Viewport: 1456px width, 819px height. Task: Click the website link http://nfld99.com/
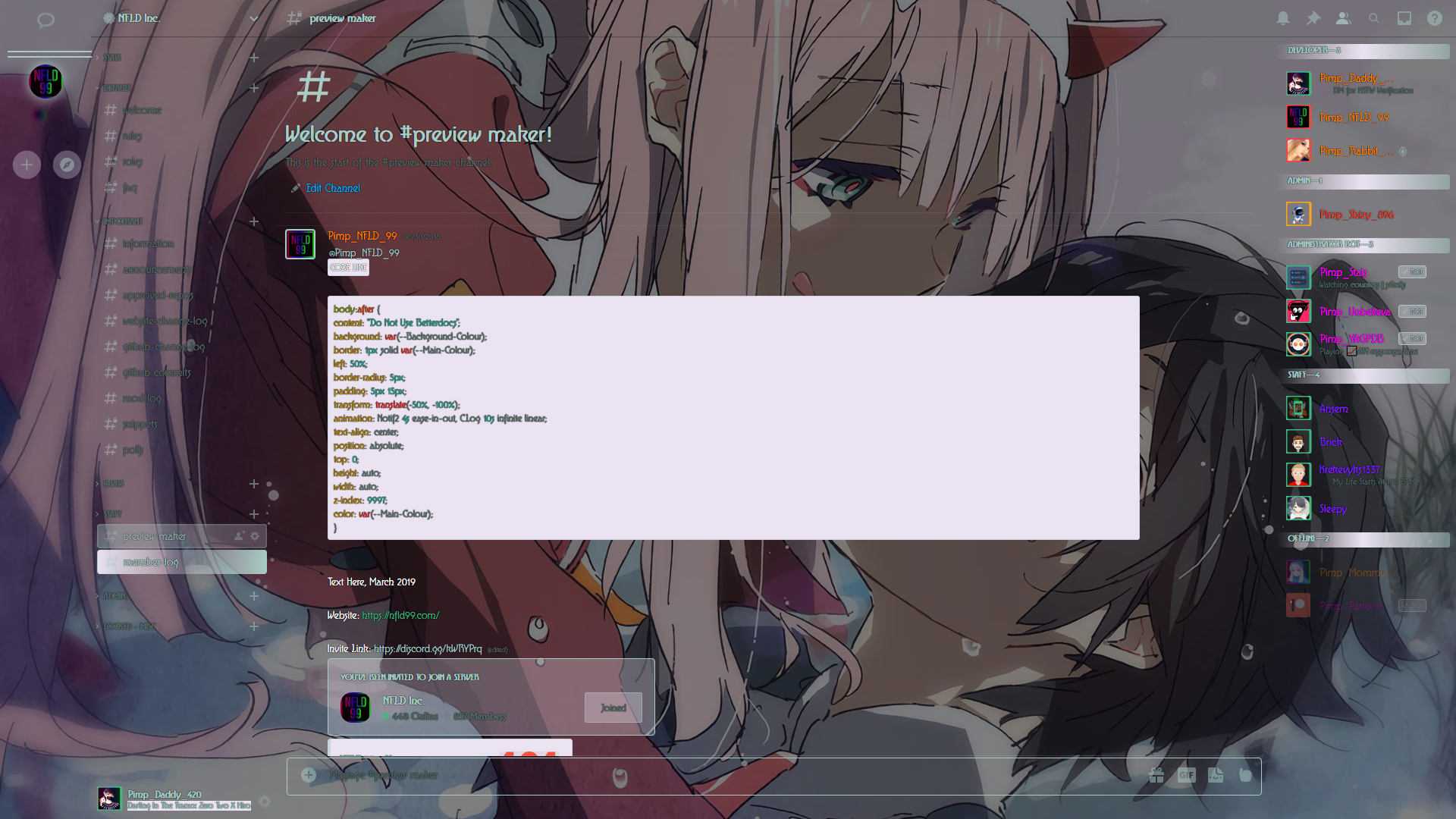point(400,614)
